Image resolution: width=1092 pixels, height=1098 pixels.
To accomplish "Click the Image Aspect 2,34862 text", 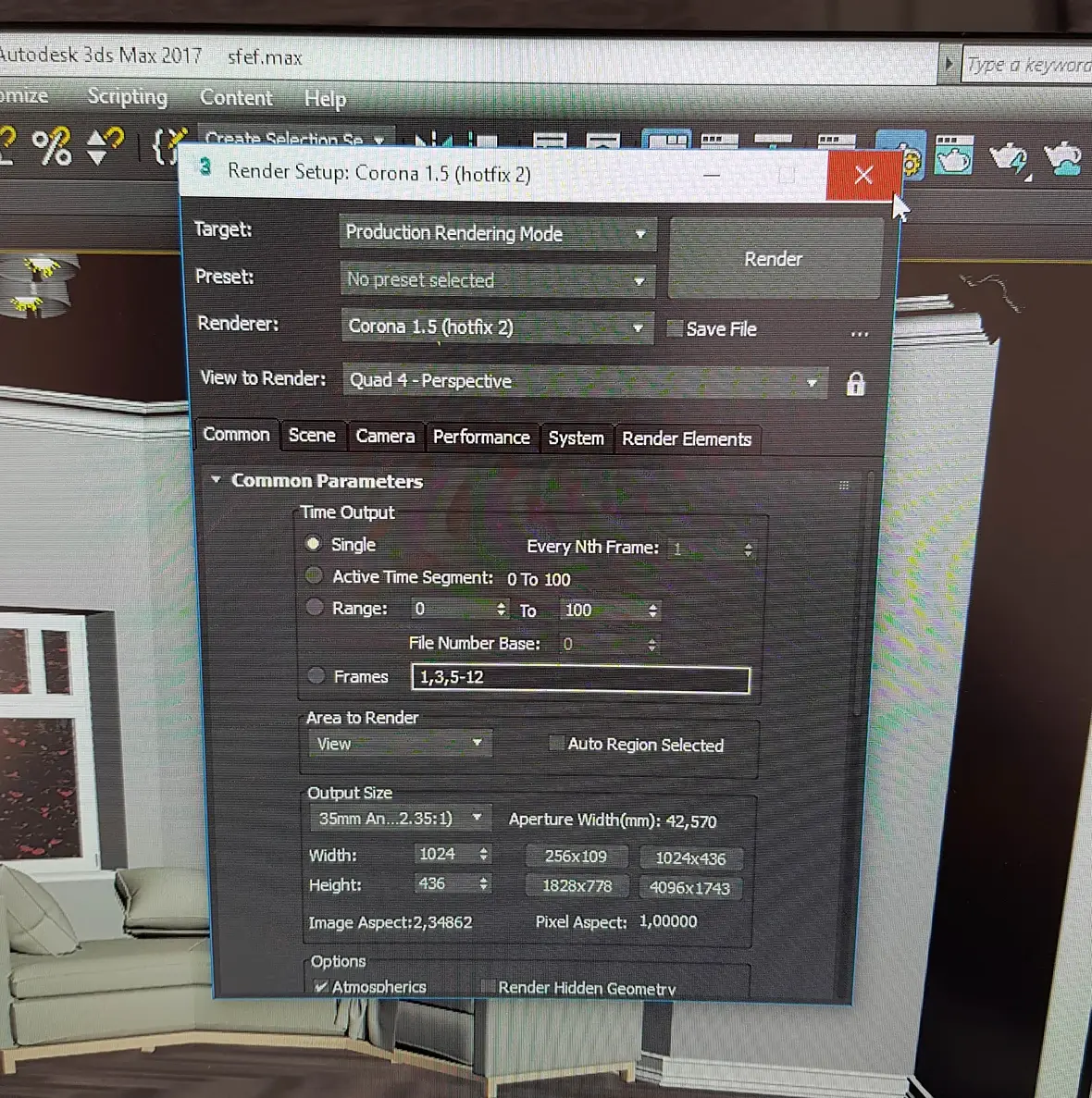I will pyautogui.click(x=391, y=922).
